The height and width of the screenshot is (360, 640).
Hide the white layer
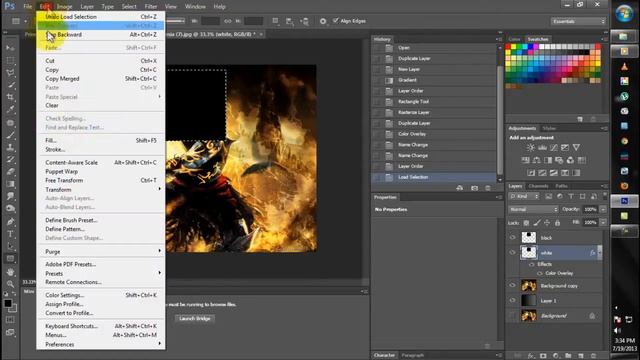[513, 252]
